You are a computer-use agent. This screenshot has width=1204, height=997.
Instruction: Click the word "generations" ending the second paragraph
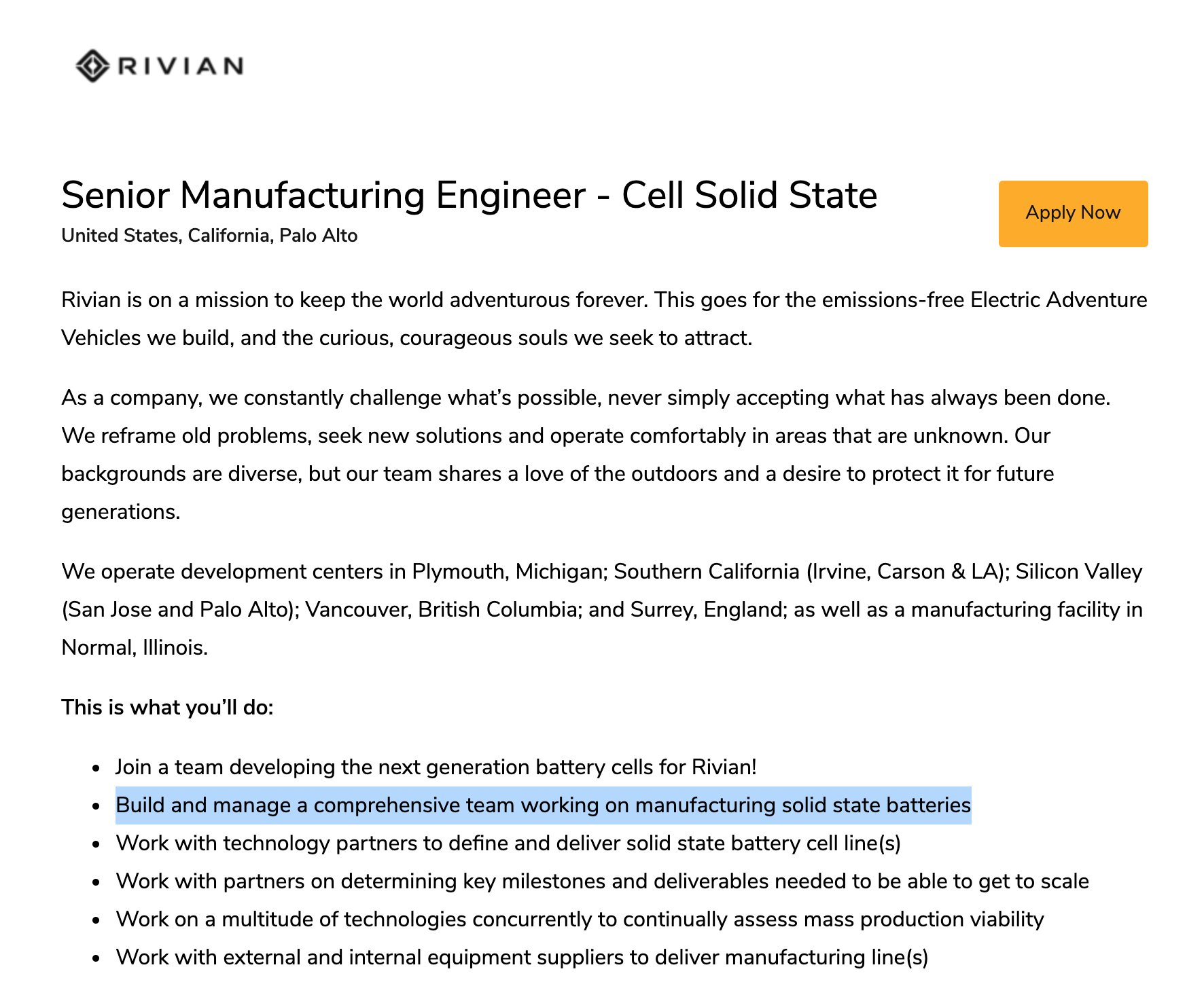point(120,511)
